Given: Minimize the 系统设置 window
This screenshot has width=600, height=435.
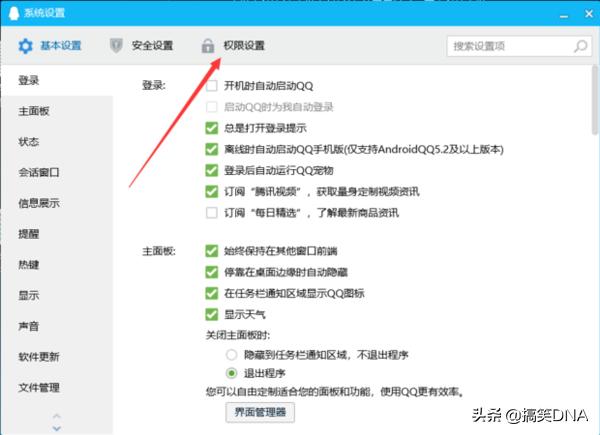Looking at the screenshot, I should click(x=564, y=16).
